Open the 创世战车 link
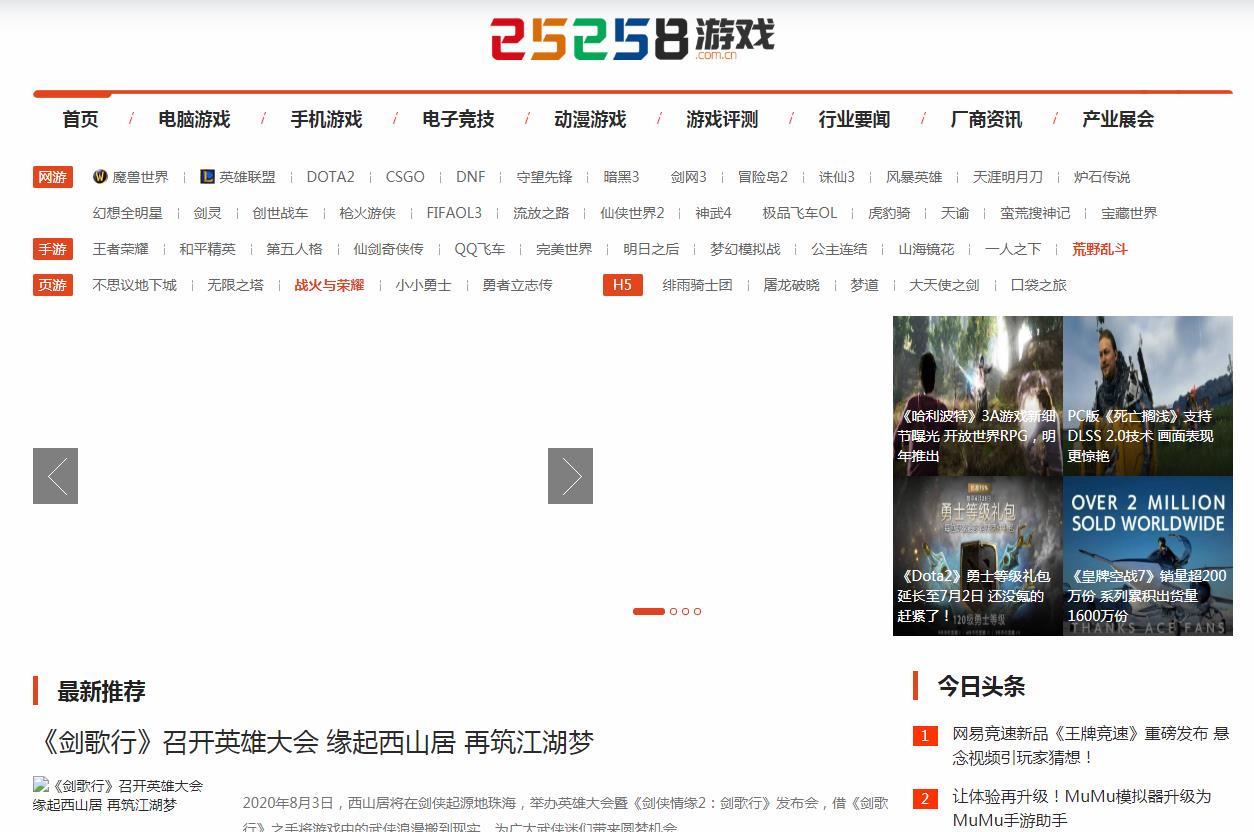 click(280, 213)
